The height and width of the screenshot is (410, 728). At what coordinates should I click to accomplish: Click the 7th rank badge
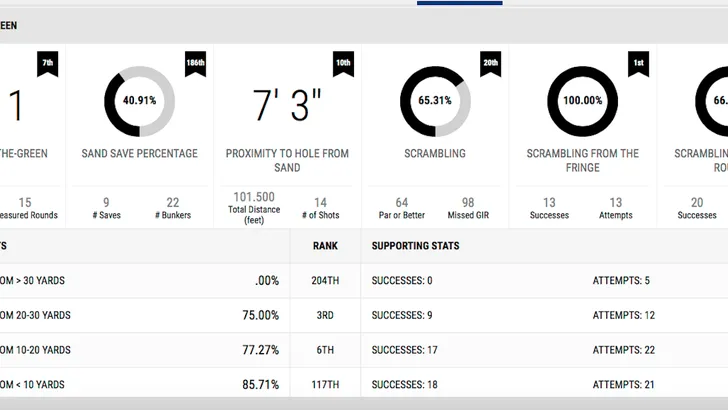coord(48,63)
